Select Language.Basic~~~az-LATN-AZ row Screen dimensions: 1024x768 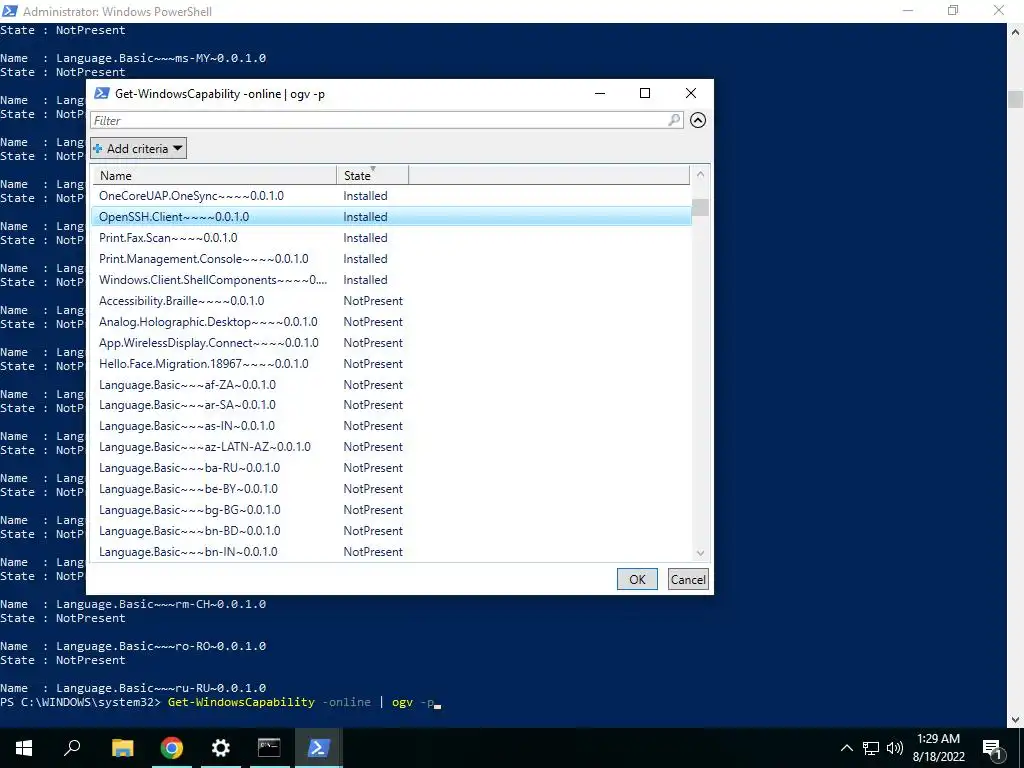(x=392, y=447)
